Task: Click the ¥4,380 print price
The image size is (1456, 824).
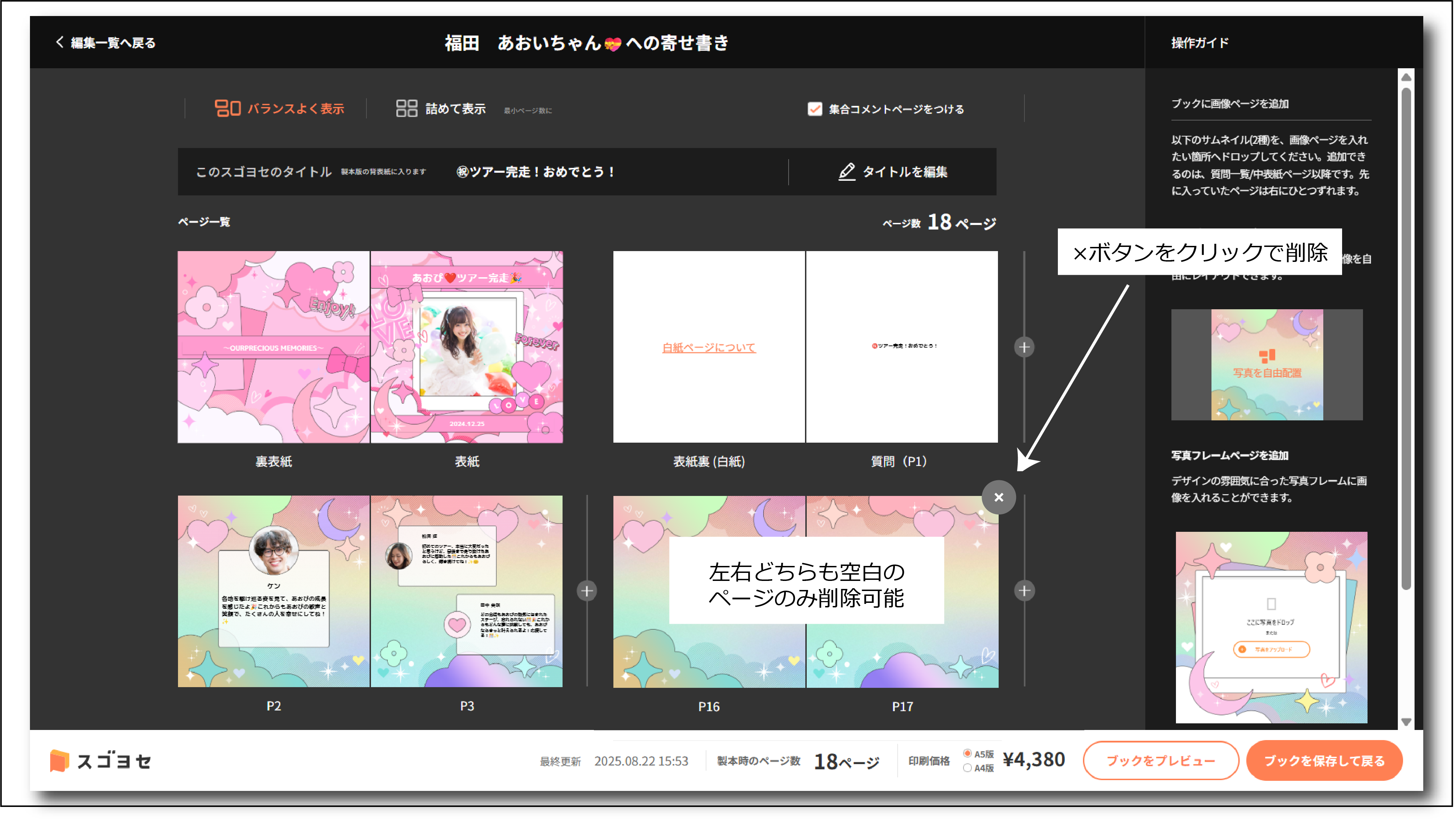Action: click(1035, 760)
